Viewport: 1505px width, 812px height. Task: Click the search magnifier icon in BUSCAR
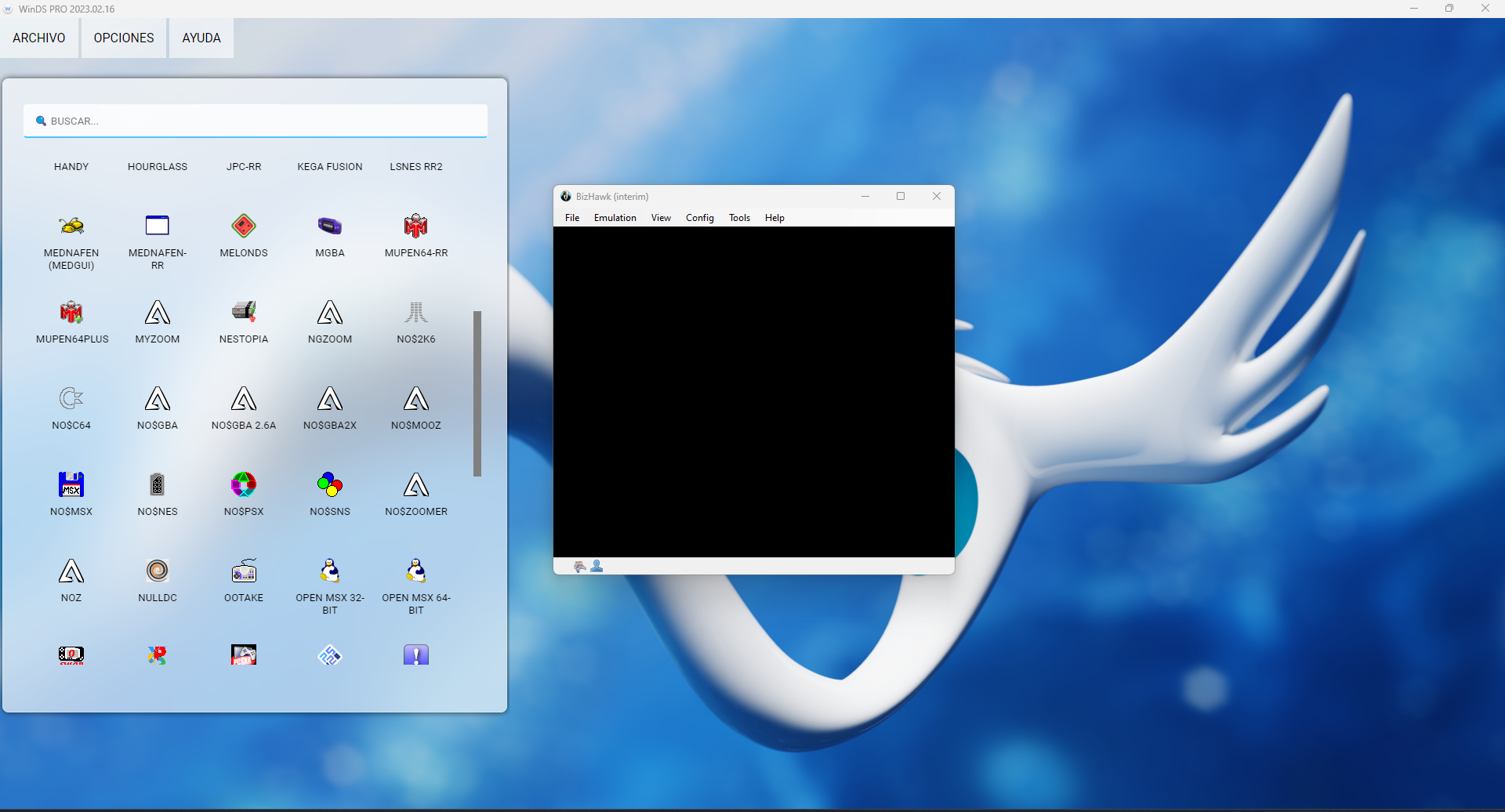coord(41,121)
